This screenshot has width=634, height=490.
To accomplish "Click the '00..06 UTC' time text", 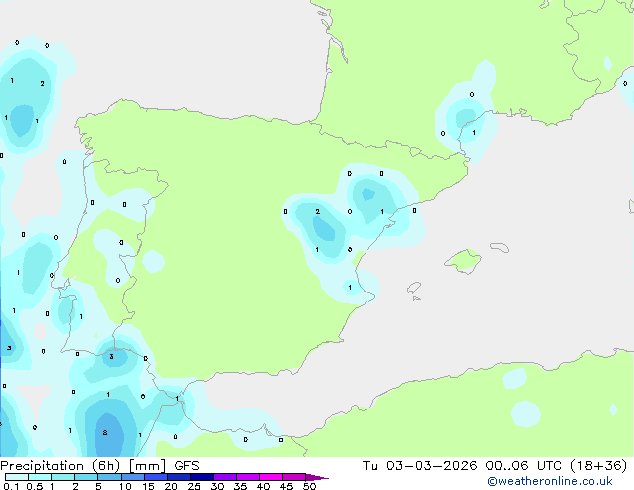I will tap(524, 466).
